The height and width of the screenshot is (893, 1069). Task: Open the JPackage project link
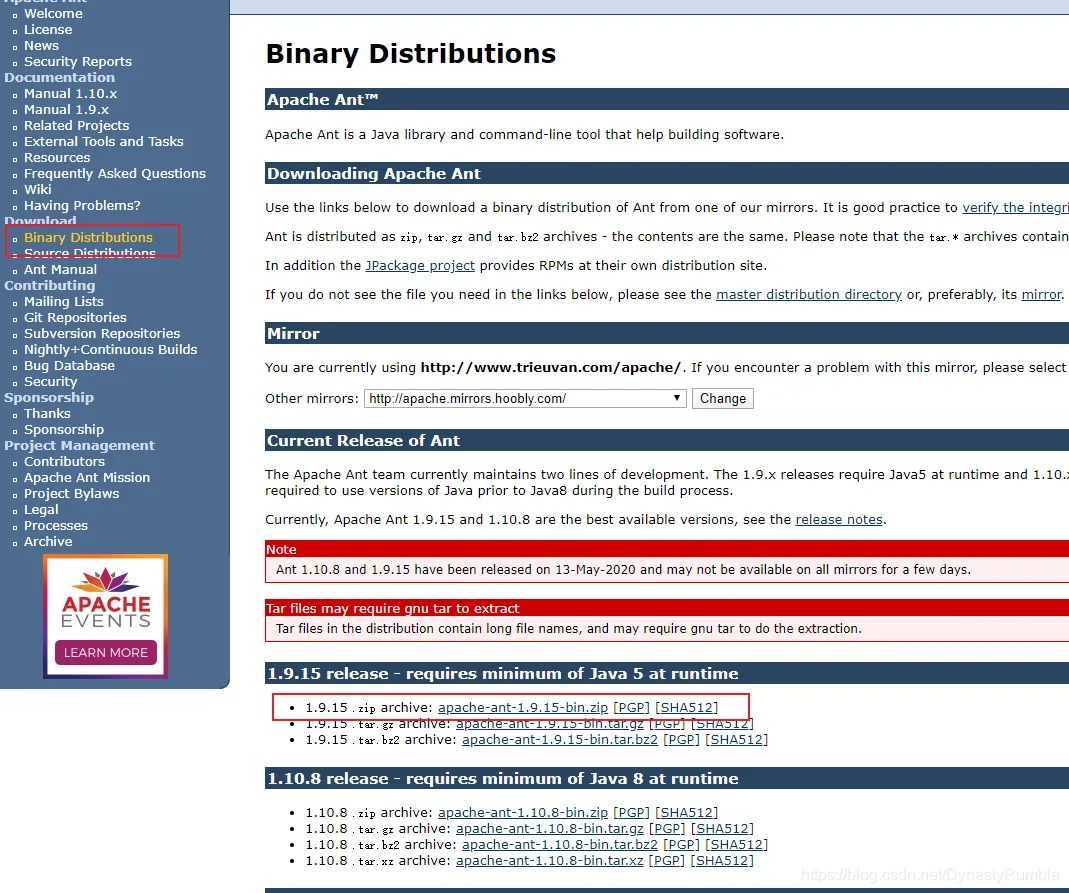pyautogui.click(x=420, y=265)
